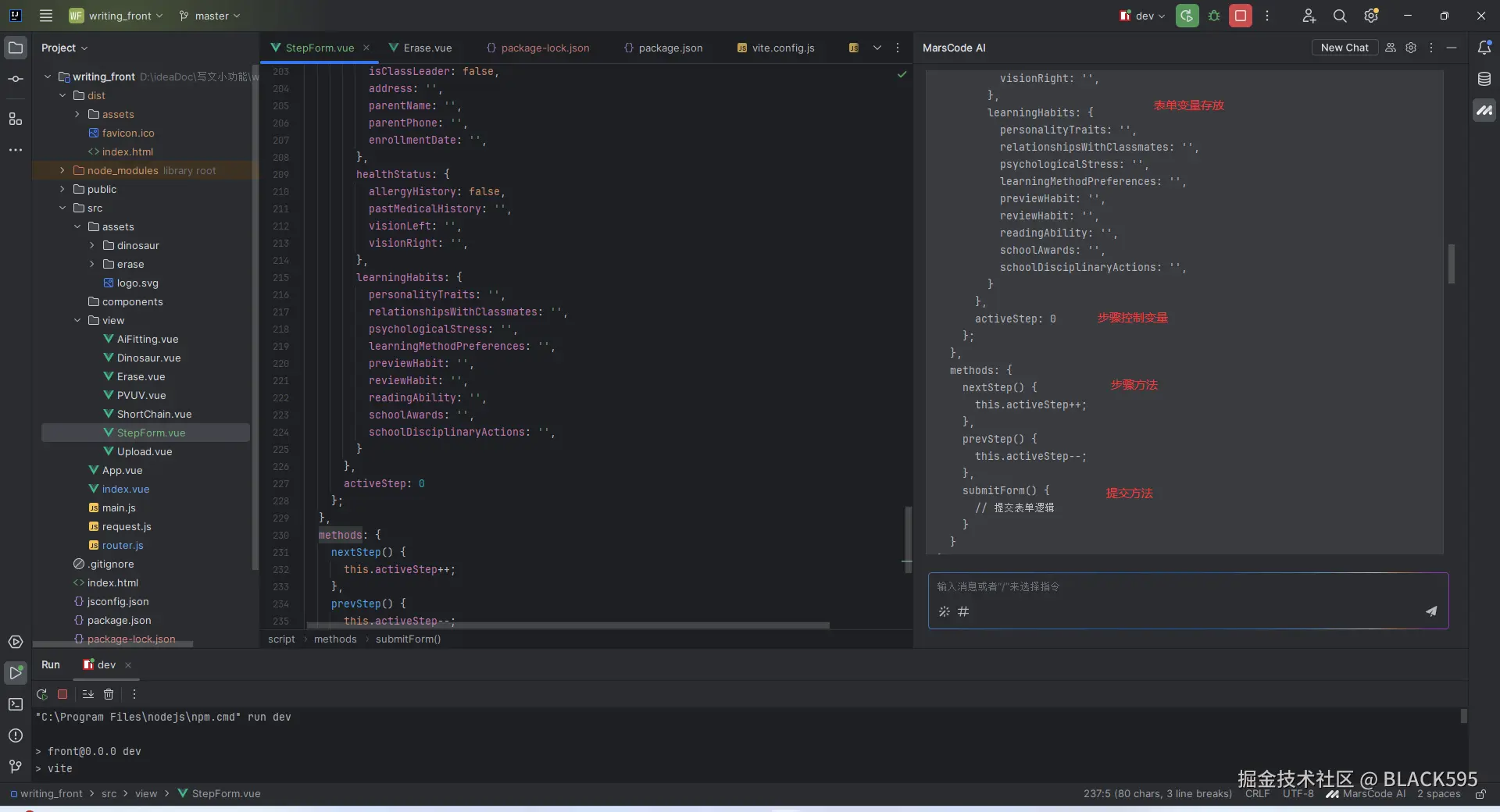Screen dimensions: 1500x812
Task: Open the main hamburger menu
Action: pyautogui.click(x=46, y=16)
